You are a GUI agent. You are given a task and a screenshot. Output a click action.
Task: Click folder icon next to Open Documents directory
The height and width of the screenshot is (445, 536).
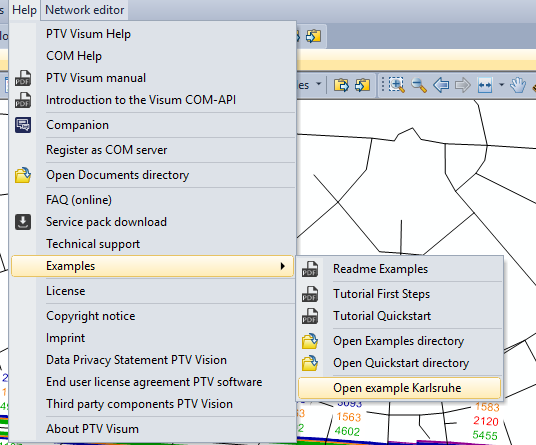23,175
